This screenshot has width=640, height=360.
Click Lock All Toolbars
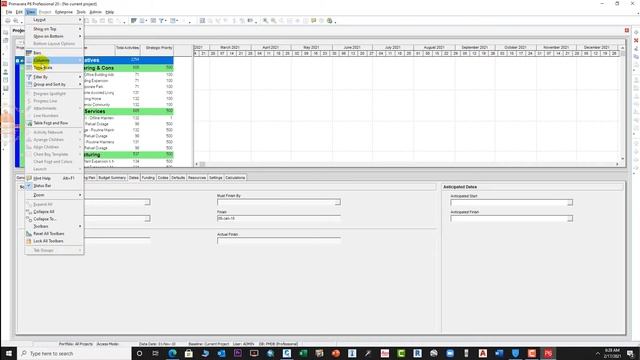click(54, 241)
